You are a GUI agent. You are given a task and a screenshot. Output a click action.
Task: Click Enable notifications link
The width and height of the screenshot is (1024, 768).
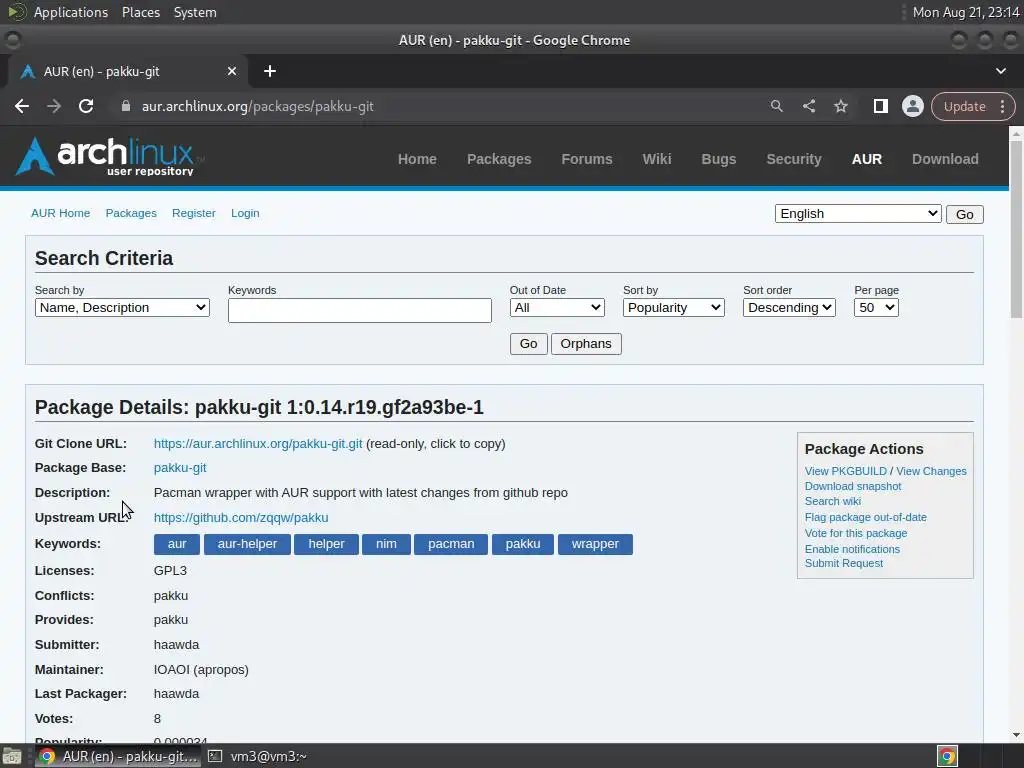pyautogui.click(x=852, y=549)
